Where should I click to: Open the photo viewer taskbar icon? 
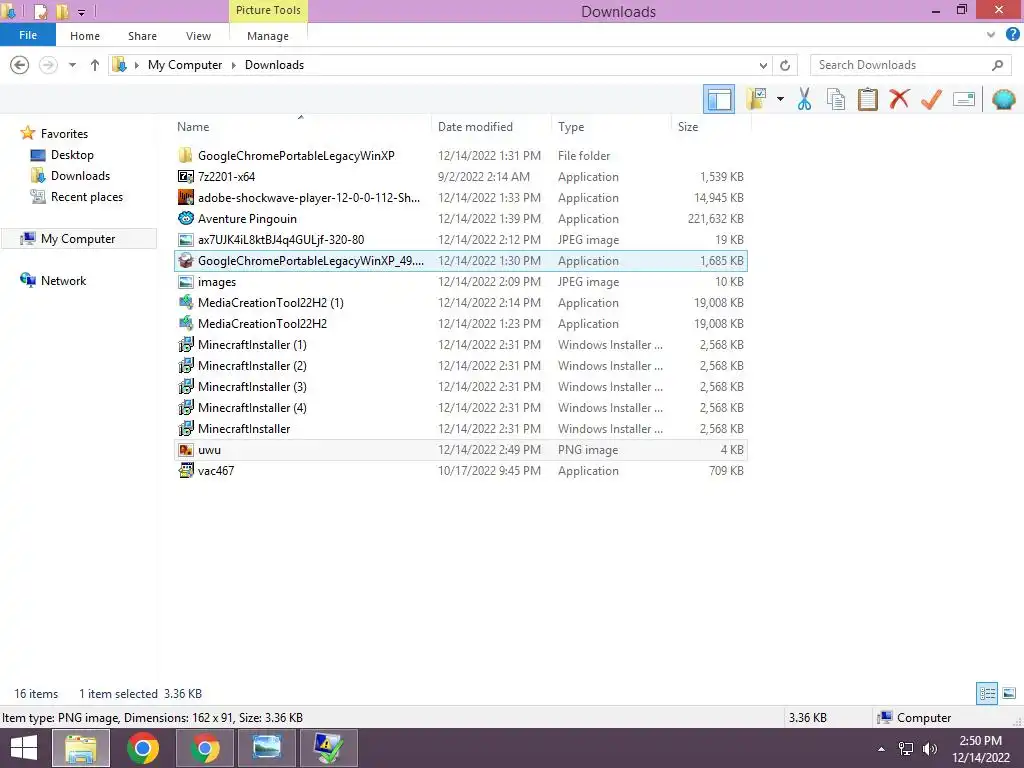pyautogui.click(x=266, y=748)
